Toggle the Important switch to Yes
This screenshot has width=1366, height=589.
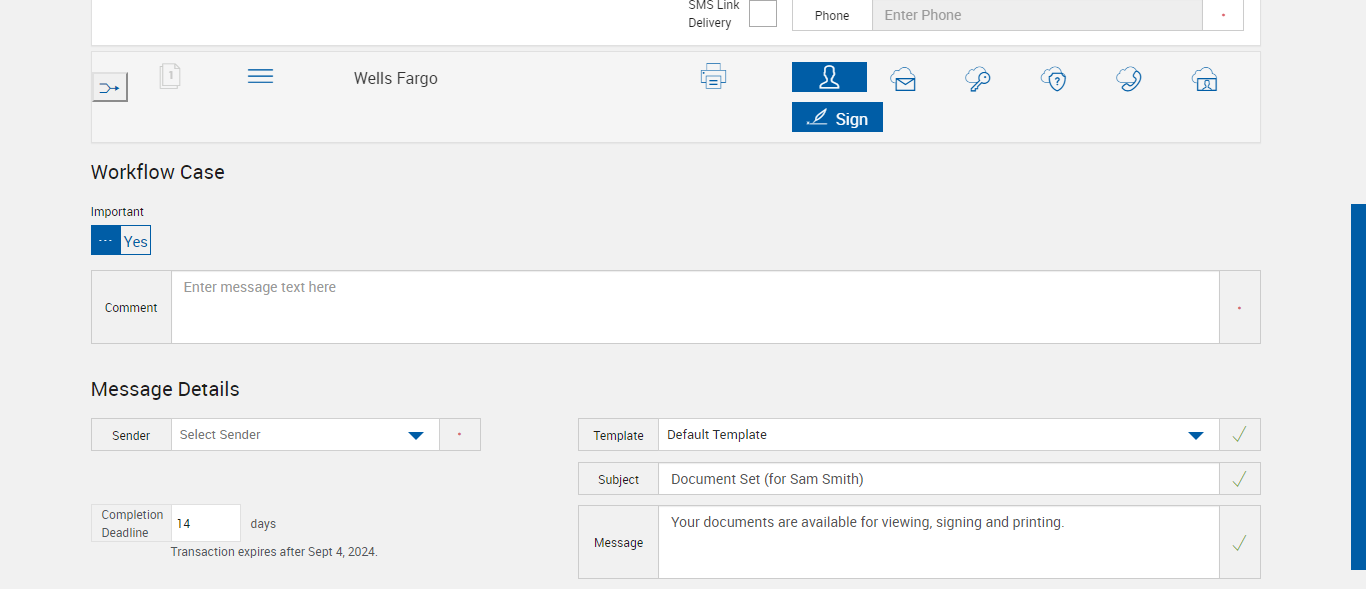(121, 241)
